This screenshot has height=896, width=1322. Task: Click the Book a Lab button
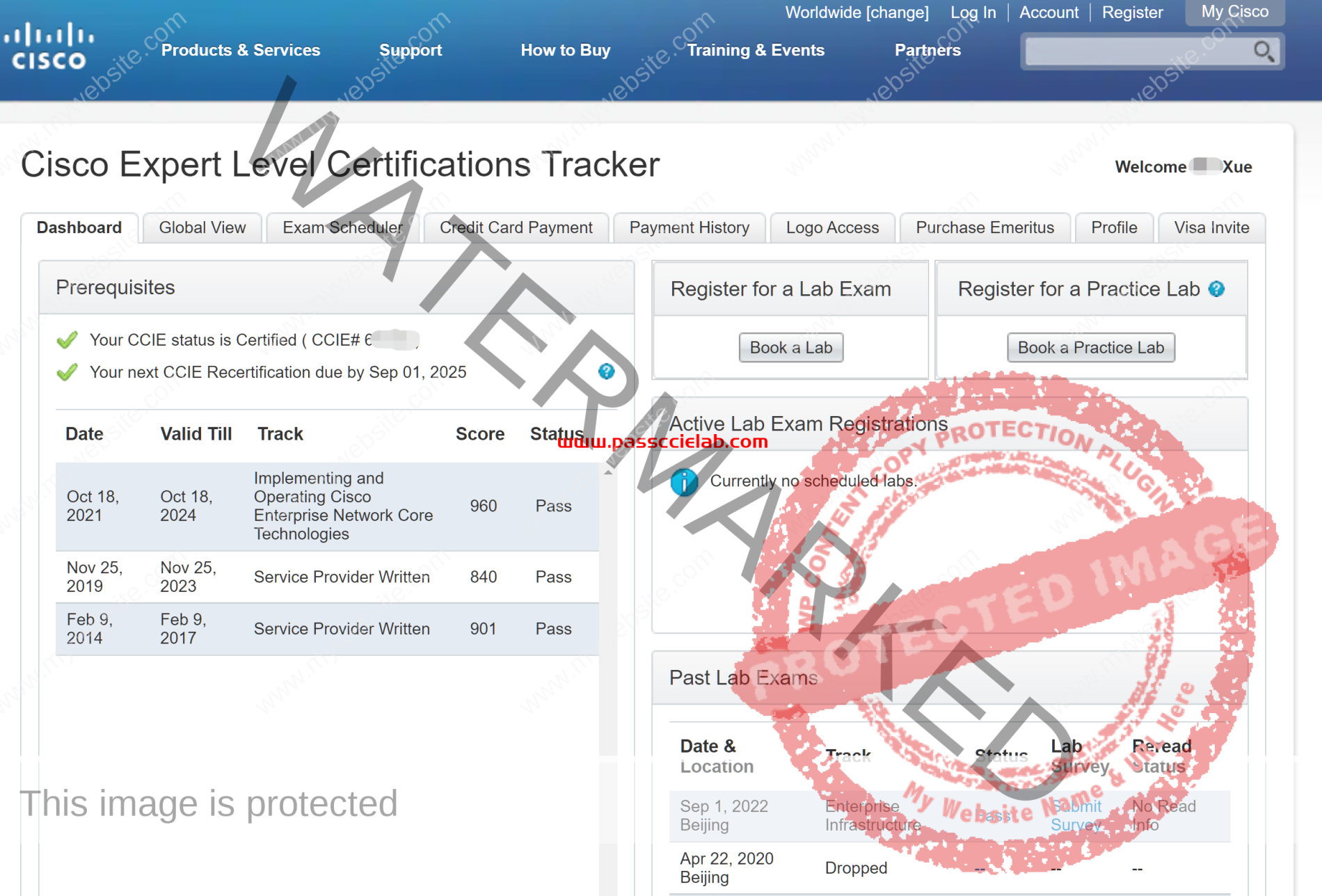click(x=791, y=348)
